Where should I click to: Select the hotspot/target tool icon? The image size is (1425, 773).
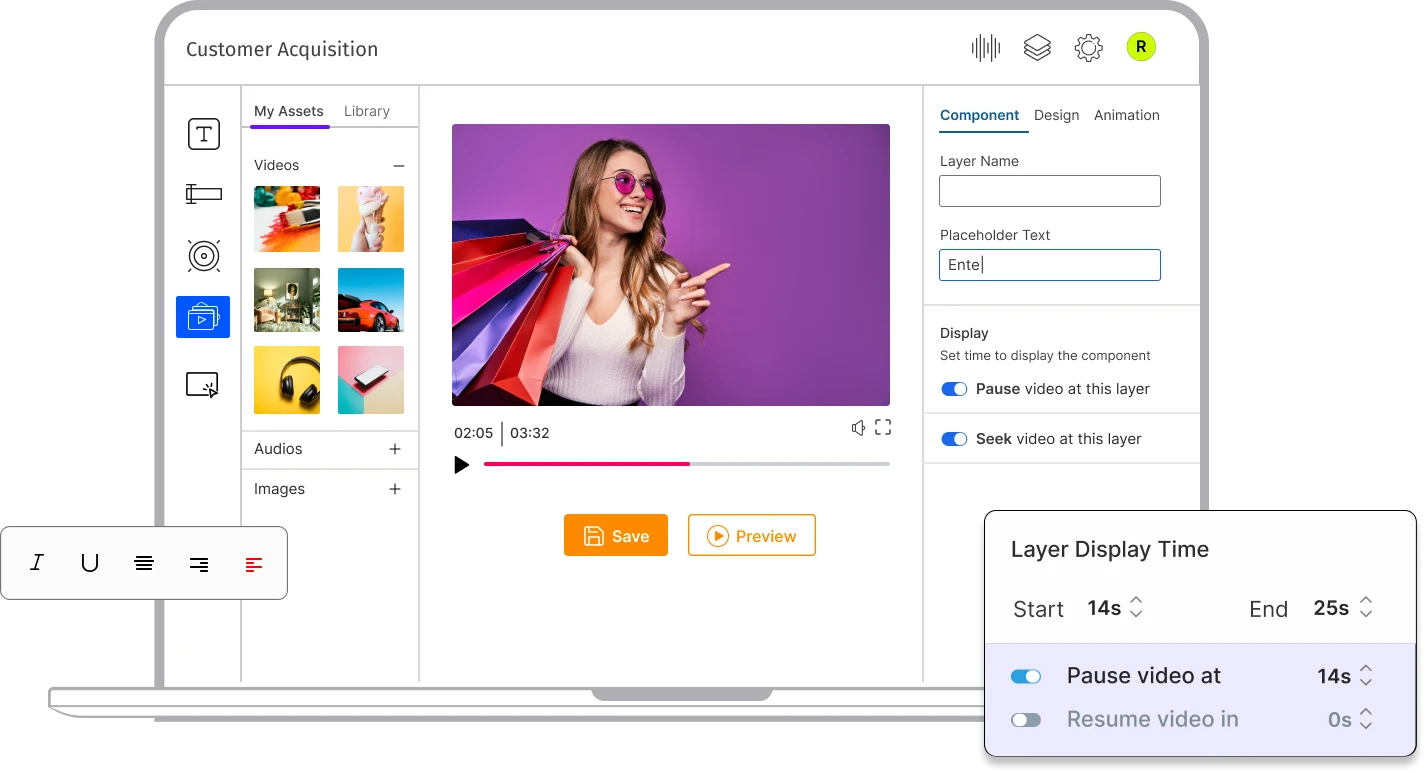coord(203,255)
